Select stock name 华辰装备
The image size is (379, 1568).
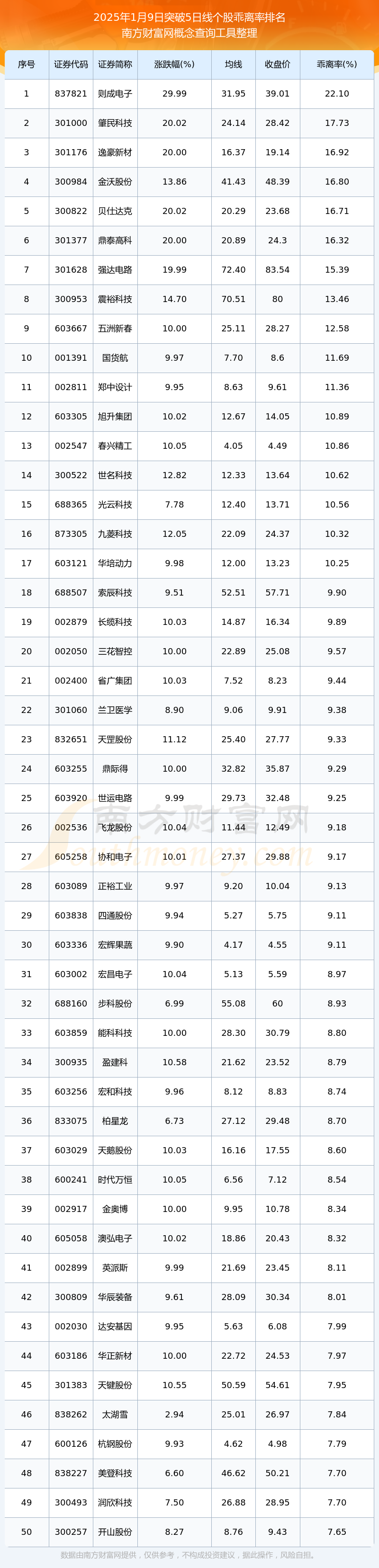point(115,1297)
